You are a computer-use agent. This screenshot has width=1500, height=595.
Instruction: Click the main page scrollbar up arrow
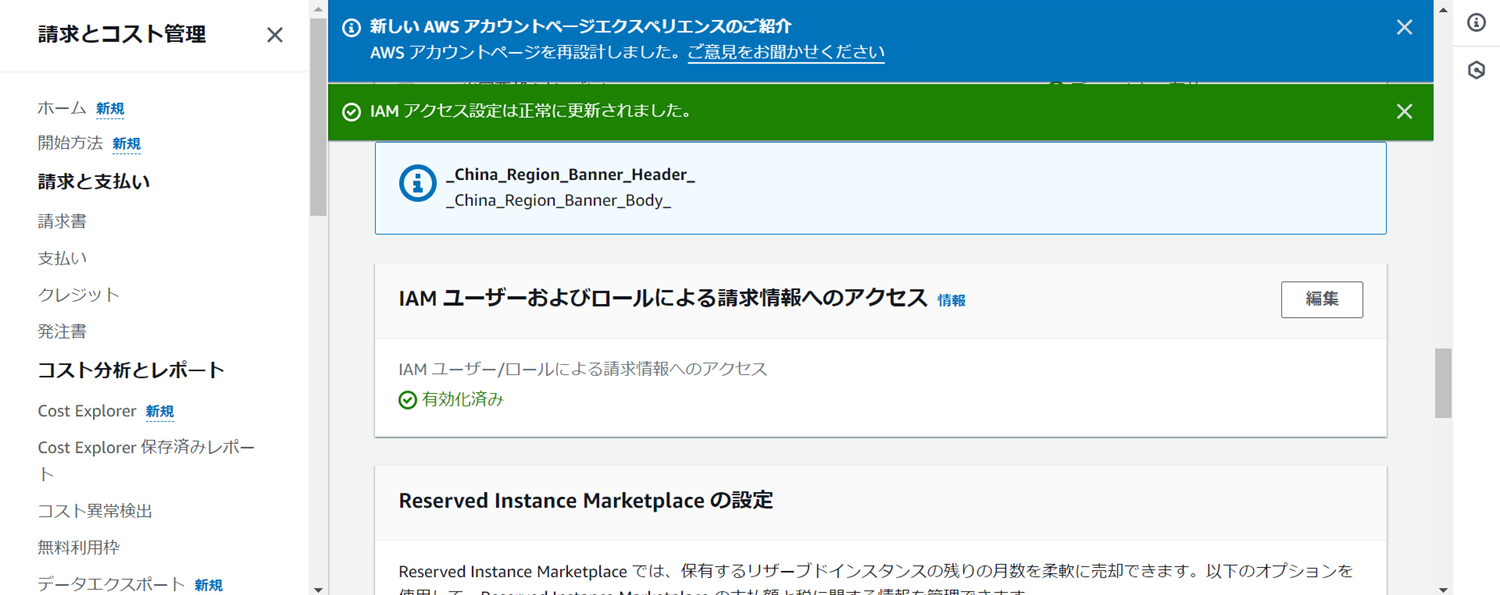pyautogui.click(x=1443, y=9)
